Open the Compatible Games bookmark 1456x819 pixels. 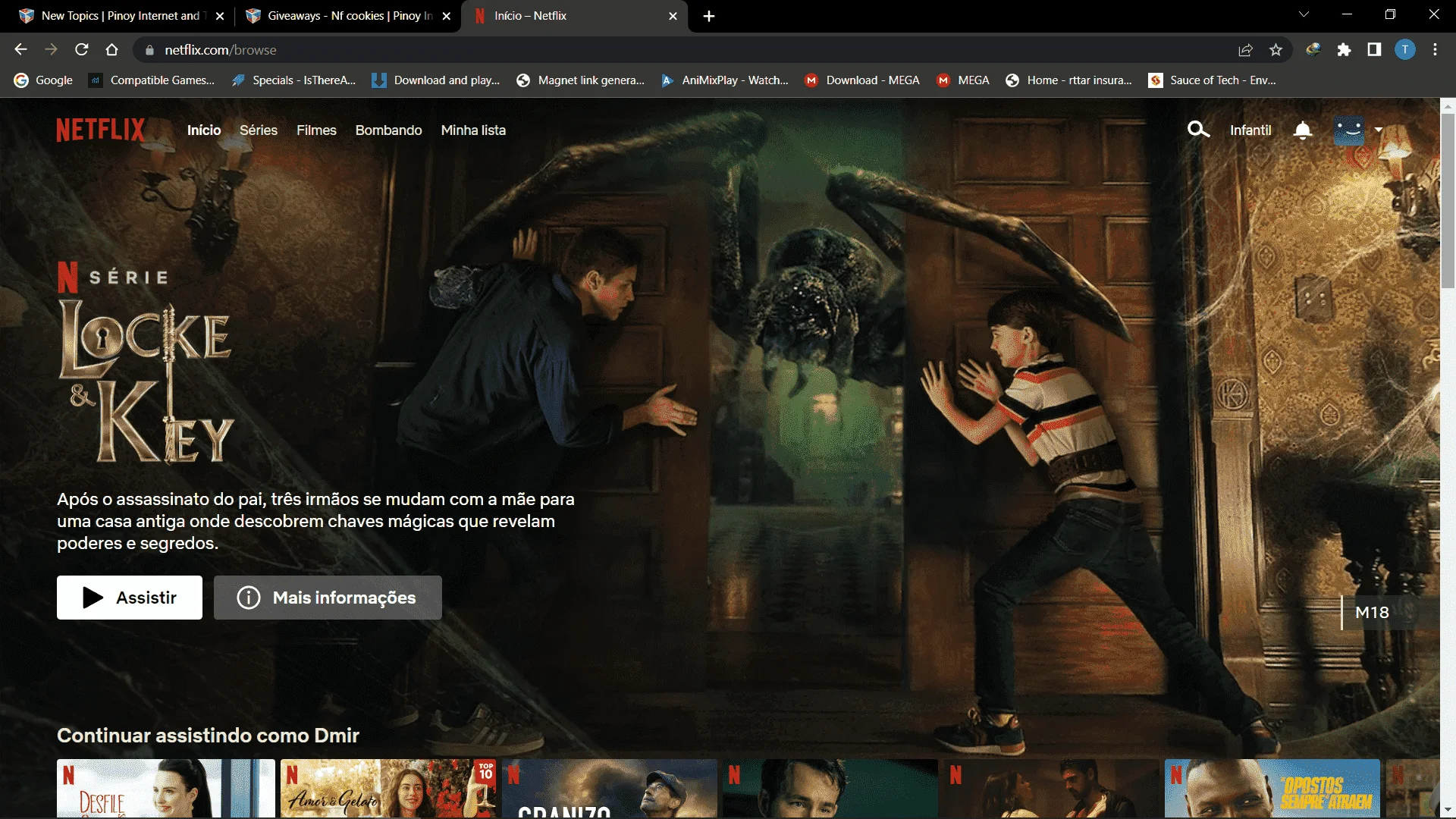click(151, 80)
